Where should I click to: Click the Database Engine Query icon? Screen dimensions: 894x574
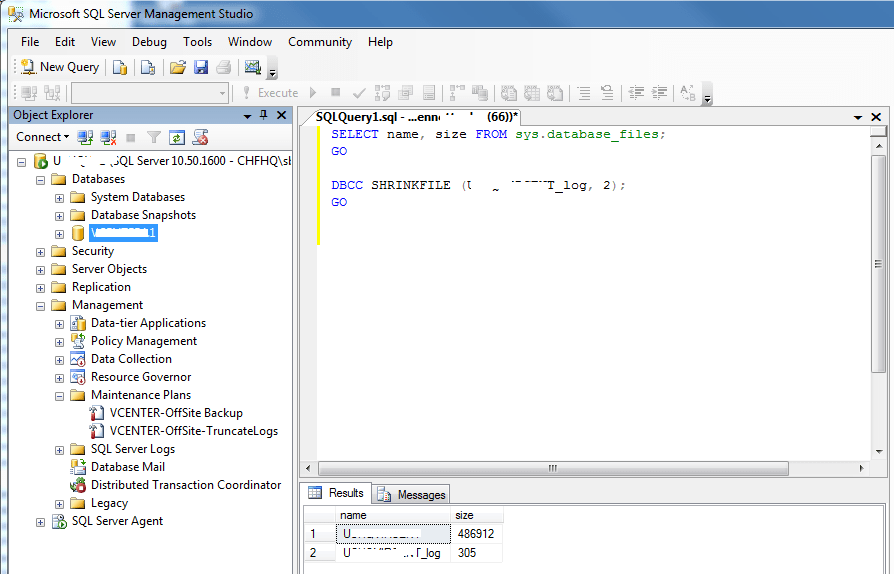[120, 67]
